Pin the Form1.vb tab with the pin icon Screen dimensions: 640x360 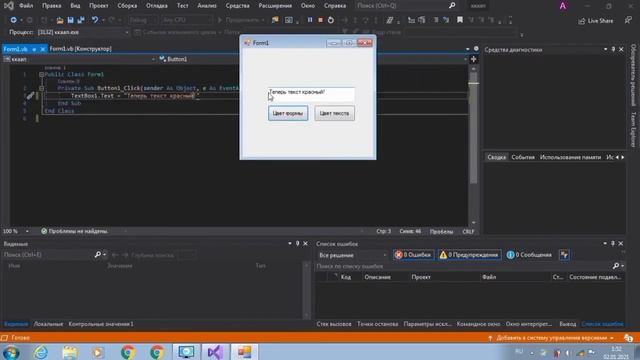[34, 49]
